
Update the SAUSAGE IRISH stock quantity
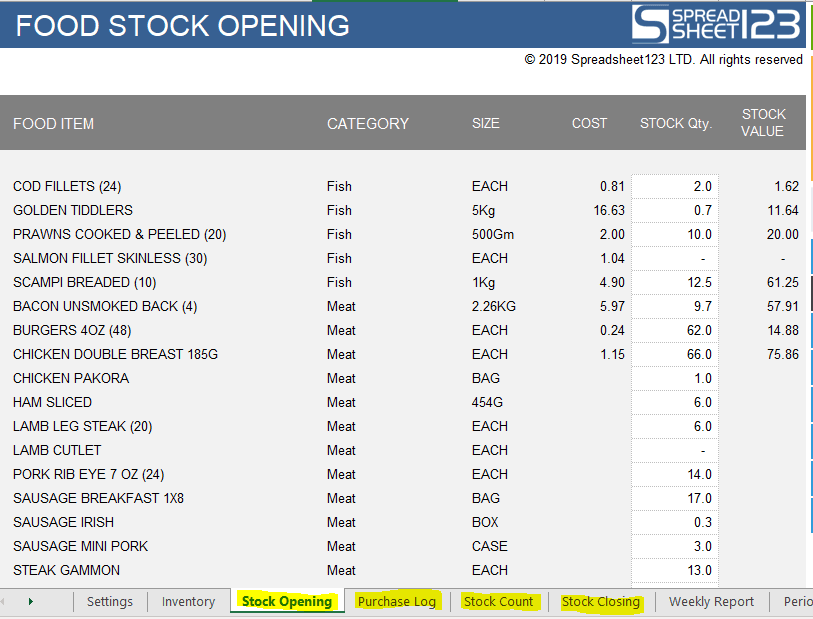pos(675,522)
